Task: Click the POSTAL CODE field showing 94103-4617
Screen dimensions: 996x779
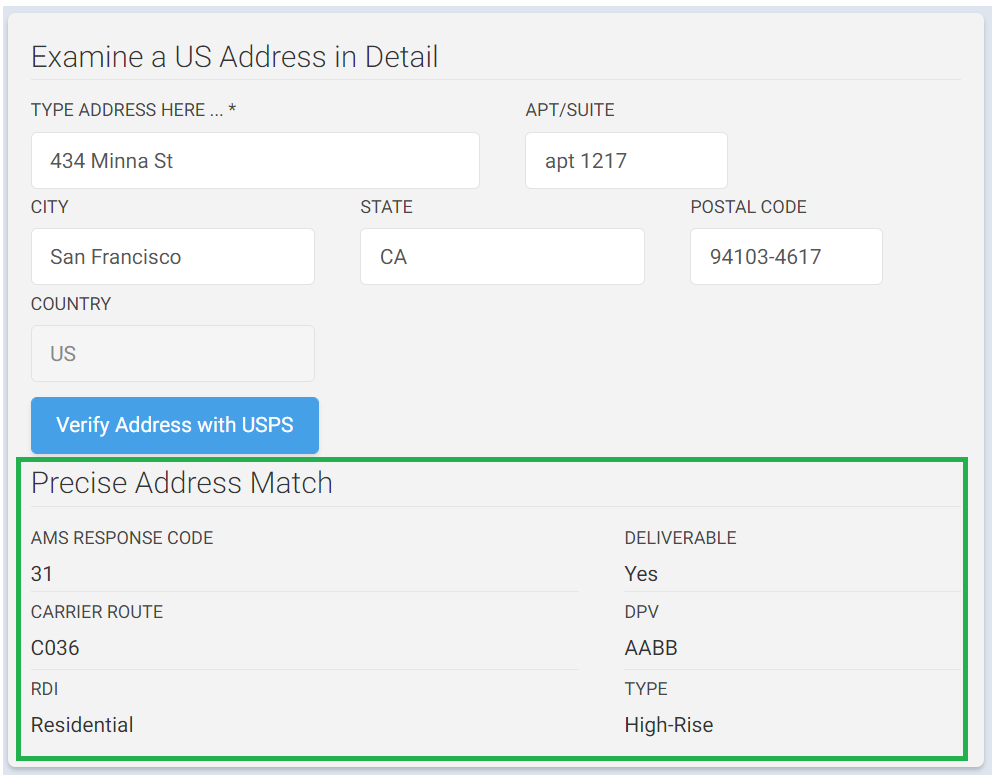Action: (x=786, y=256)
